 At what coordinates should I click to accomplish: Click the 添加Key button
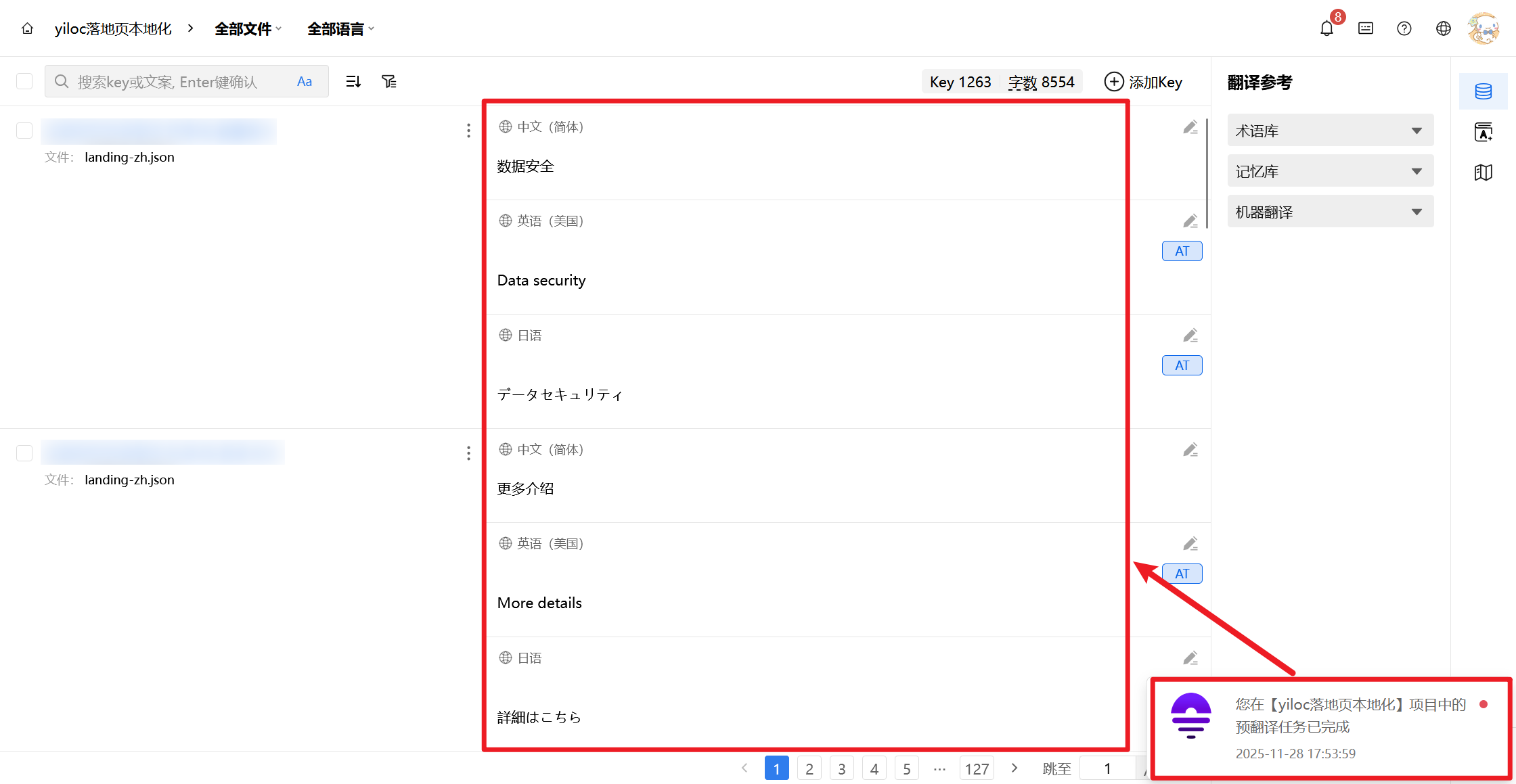(x=1143, y=82)
